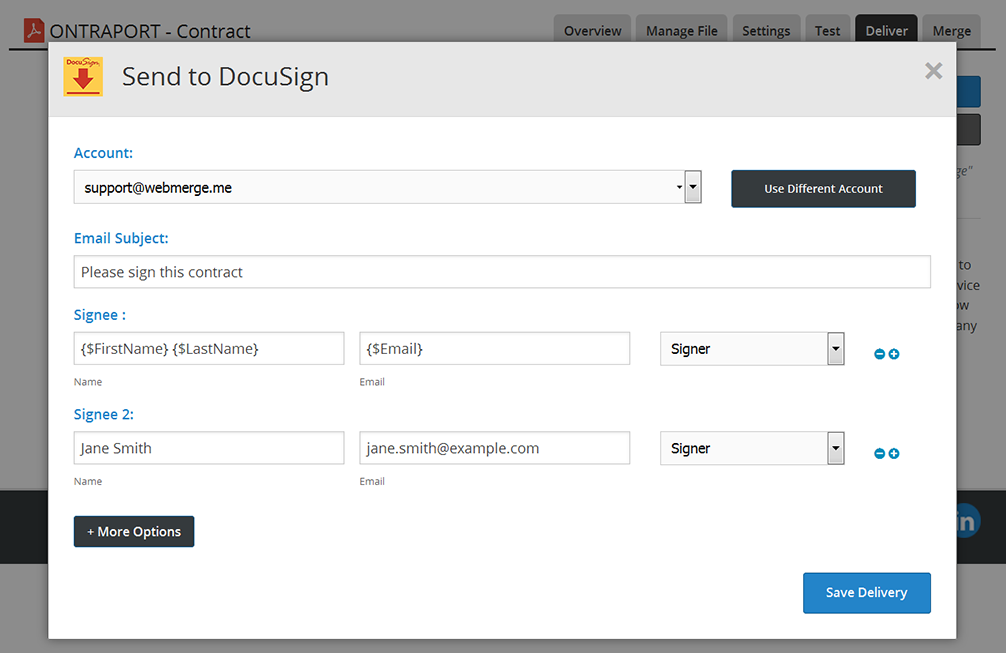
Task: Click the Email Subject input field
Action: (x=502, y=272)
